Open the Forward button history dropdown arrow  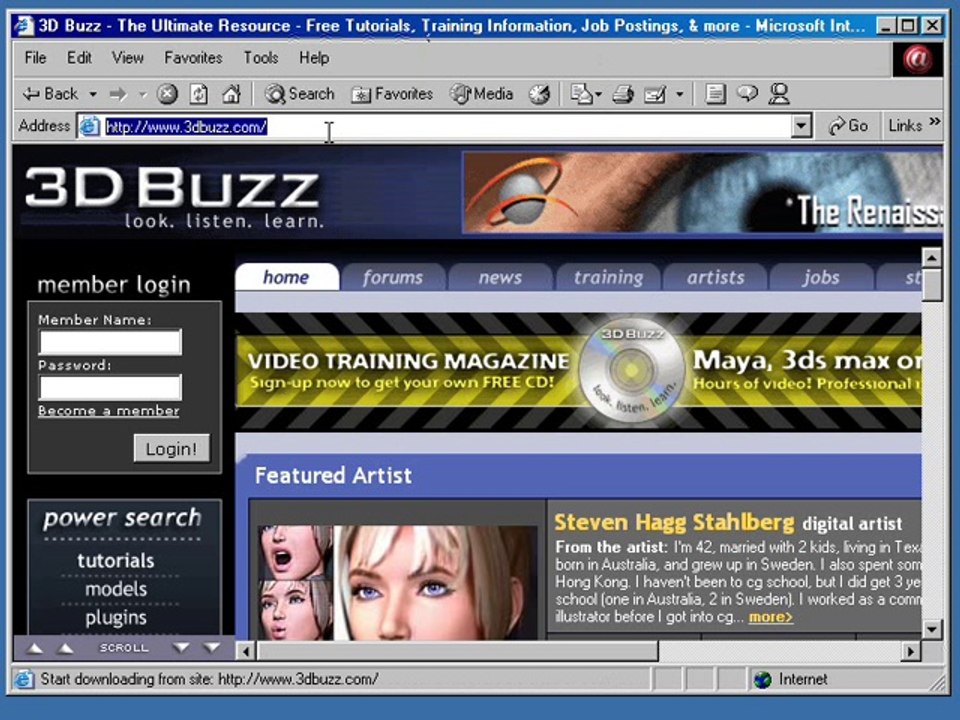[x=143, y=94]
